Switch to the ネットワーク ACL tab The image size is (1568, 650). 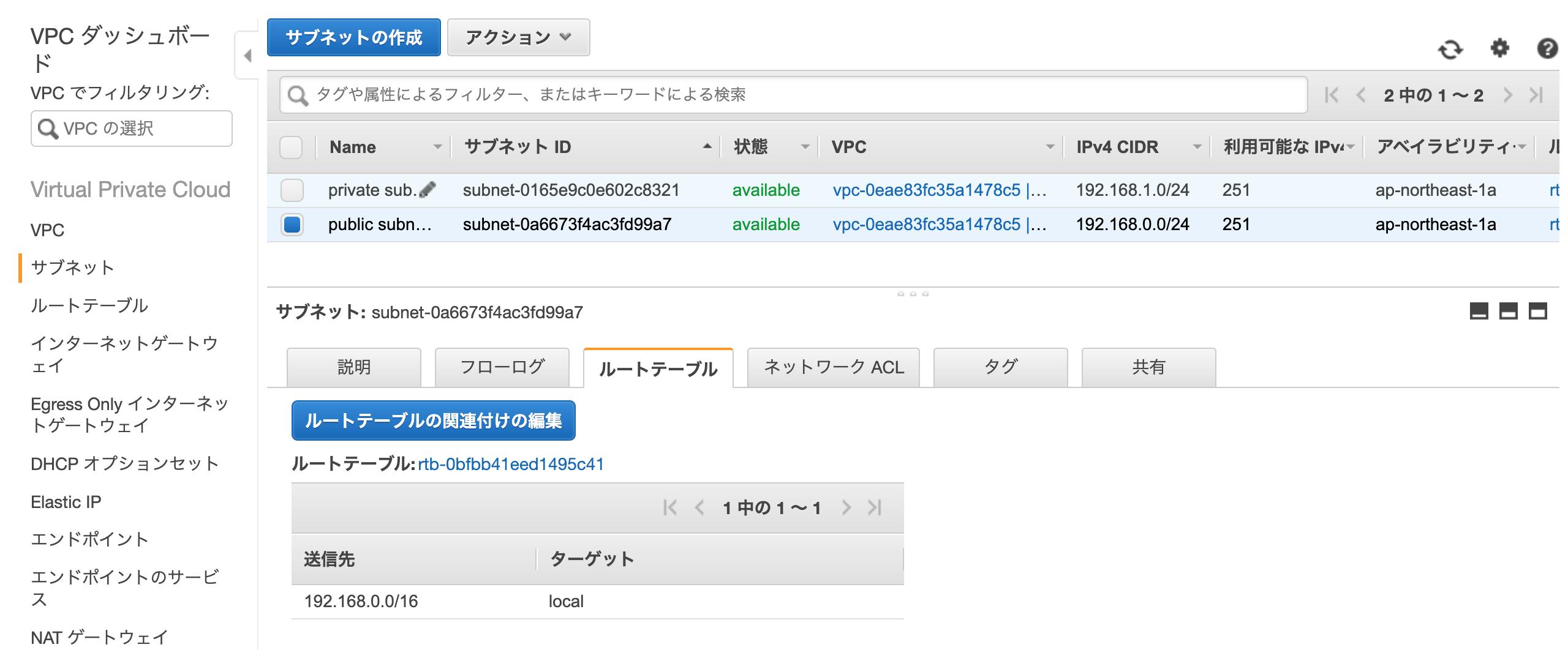click(834, 367)
